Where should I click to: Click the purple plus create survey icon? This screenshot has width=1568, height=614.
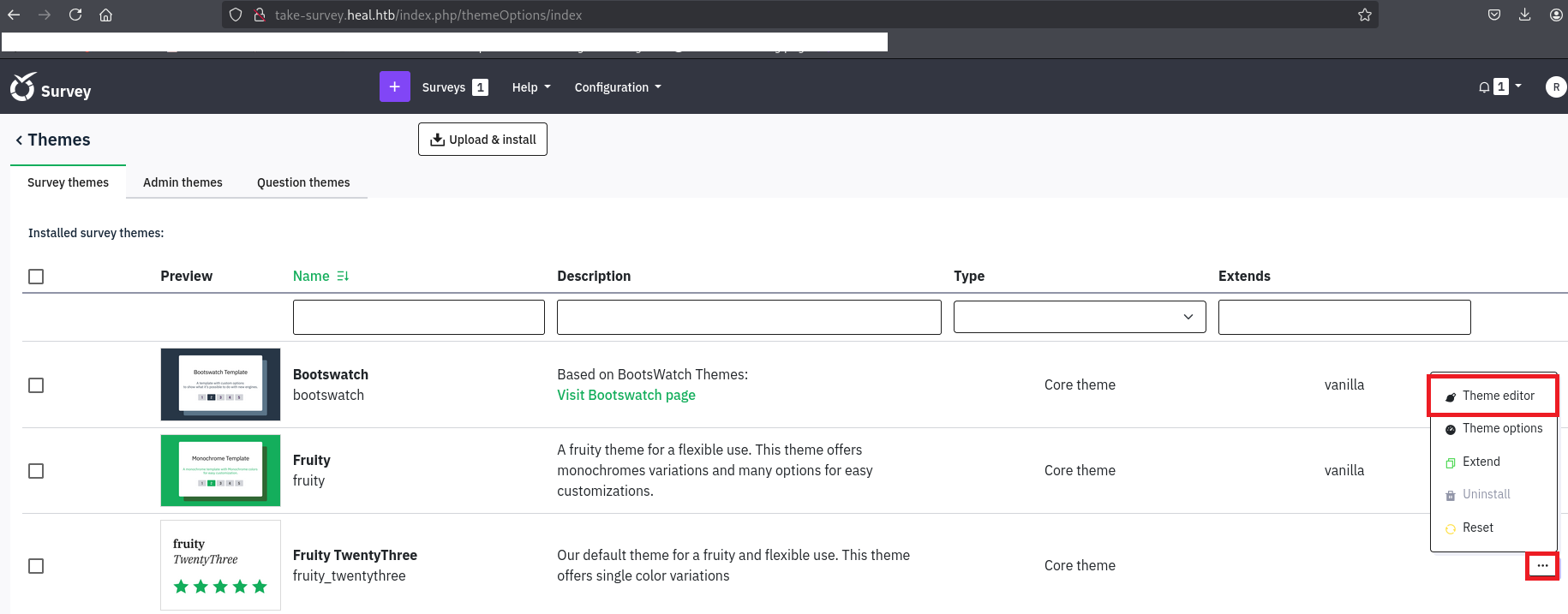(x=394, y=86)
